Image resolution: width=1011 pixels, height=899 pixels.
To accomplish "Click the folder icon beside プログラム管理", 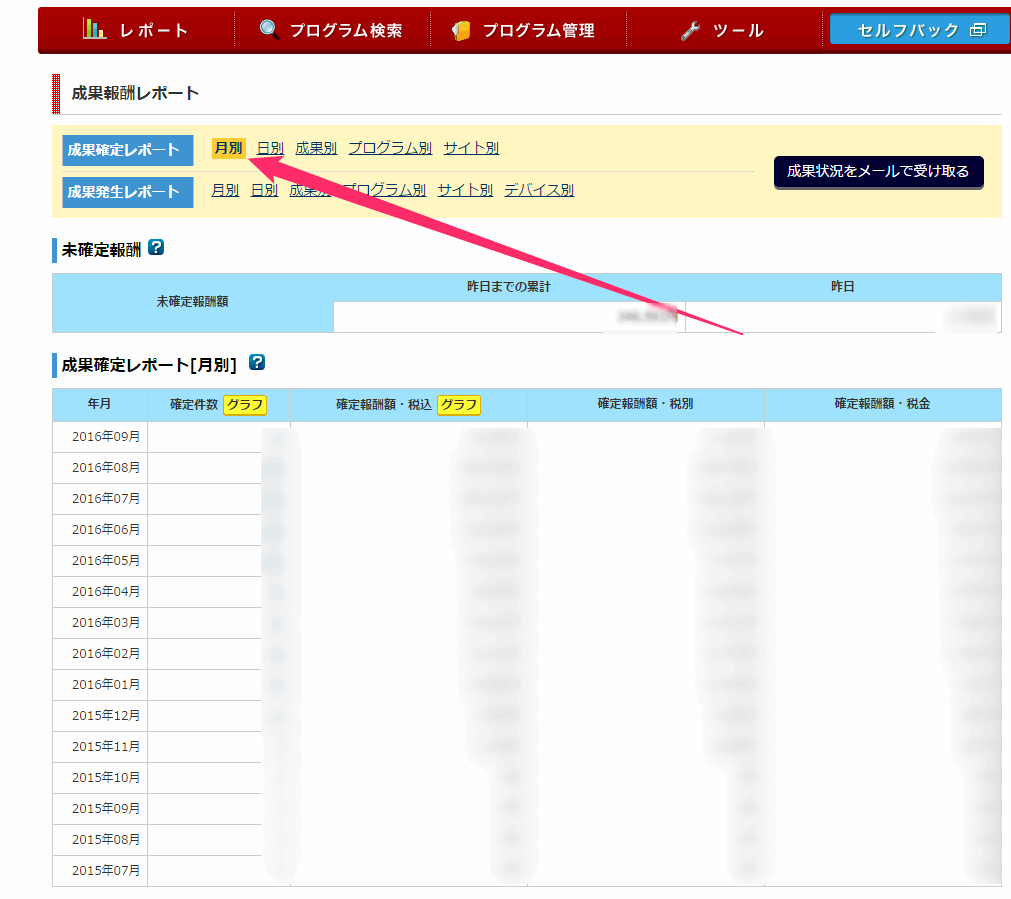I will tap(461, 30).
